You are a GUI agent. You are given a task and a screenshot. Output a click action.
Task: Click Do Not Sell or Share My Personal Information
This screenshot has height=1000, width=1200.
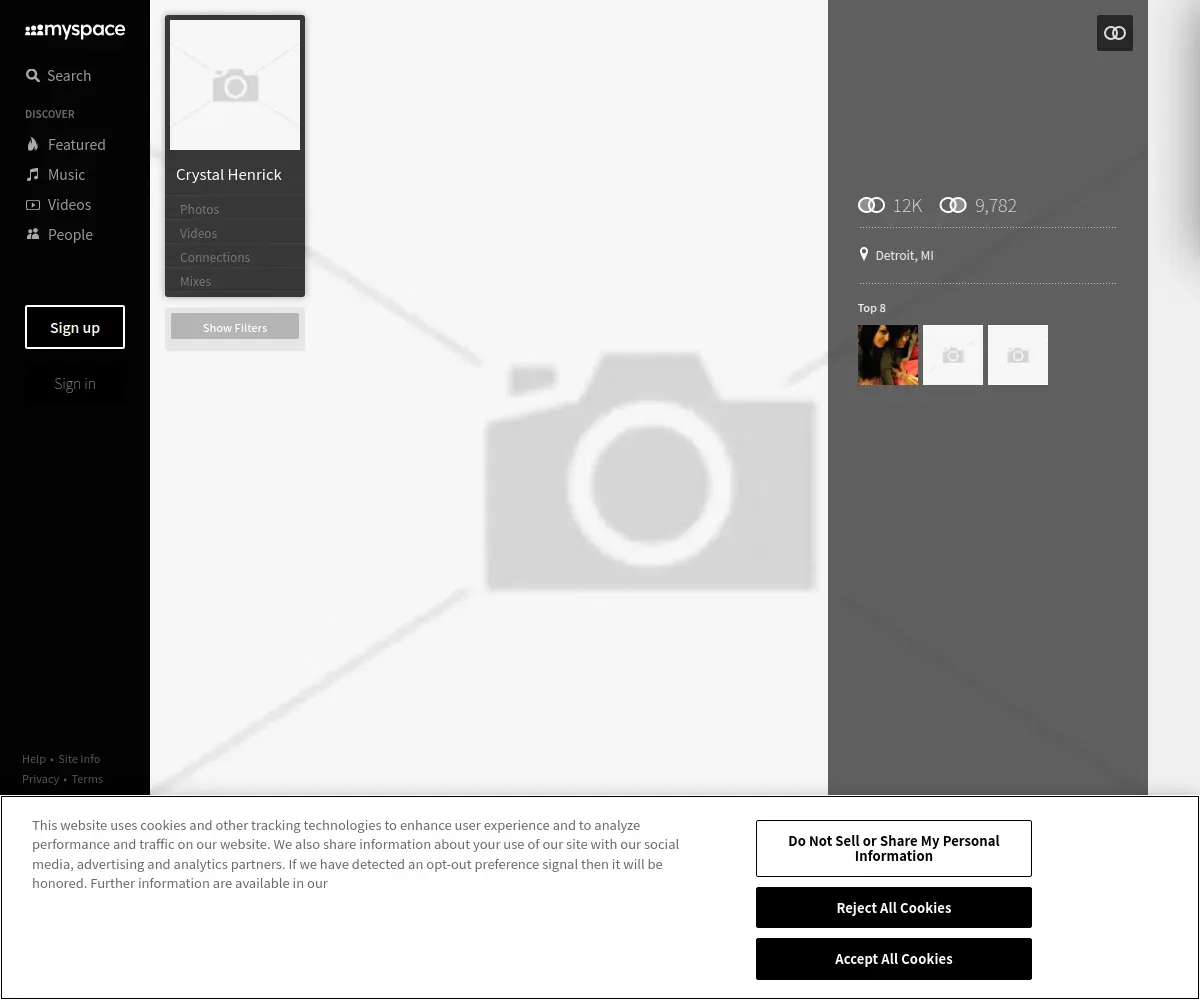click(x=894, y=848)
